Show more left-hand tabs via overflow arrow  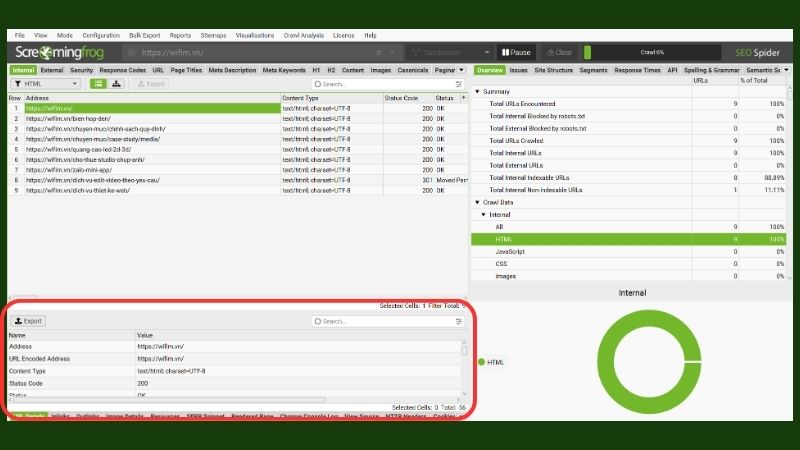[461, 70]
